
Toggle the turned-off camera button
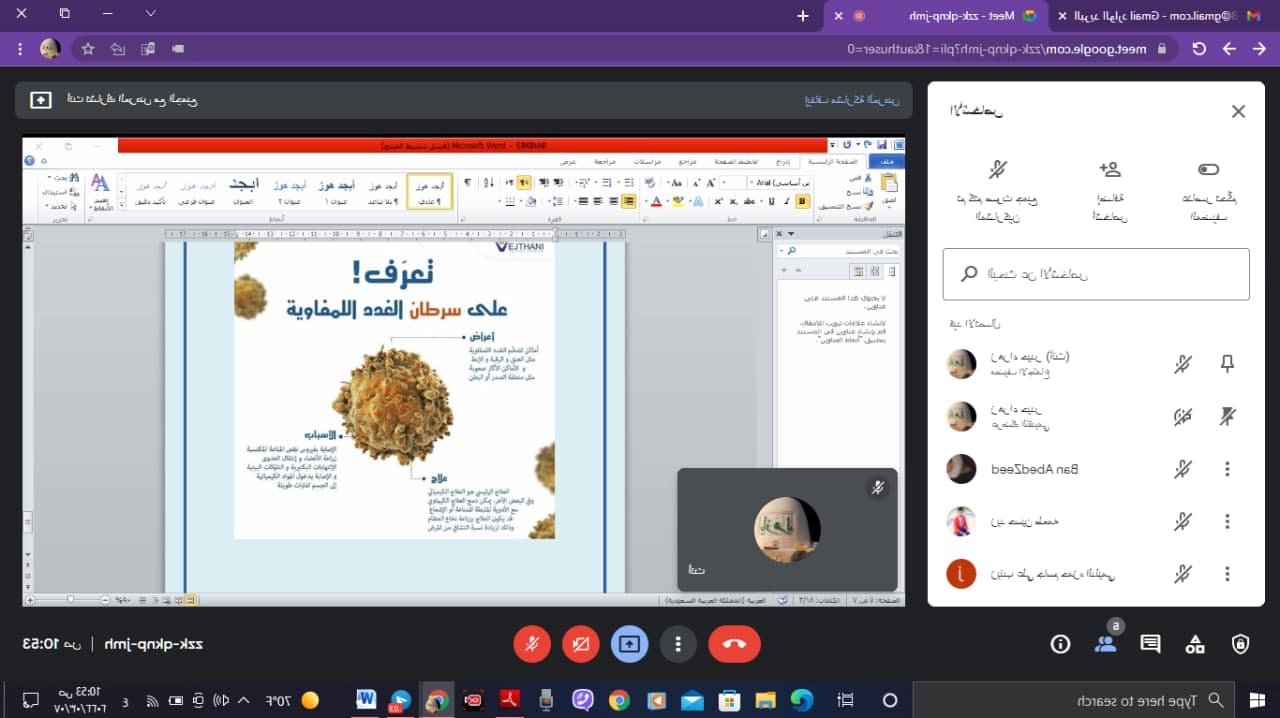click(580, 644)
